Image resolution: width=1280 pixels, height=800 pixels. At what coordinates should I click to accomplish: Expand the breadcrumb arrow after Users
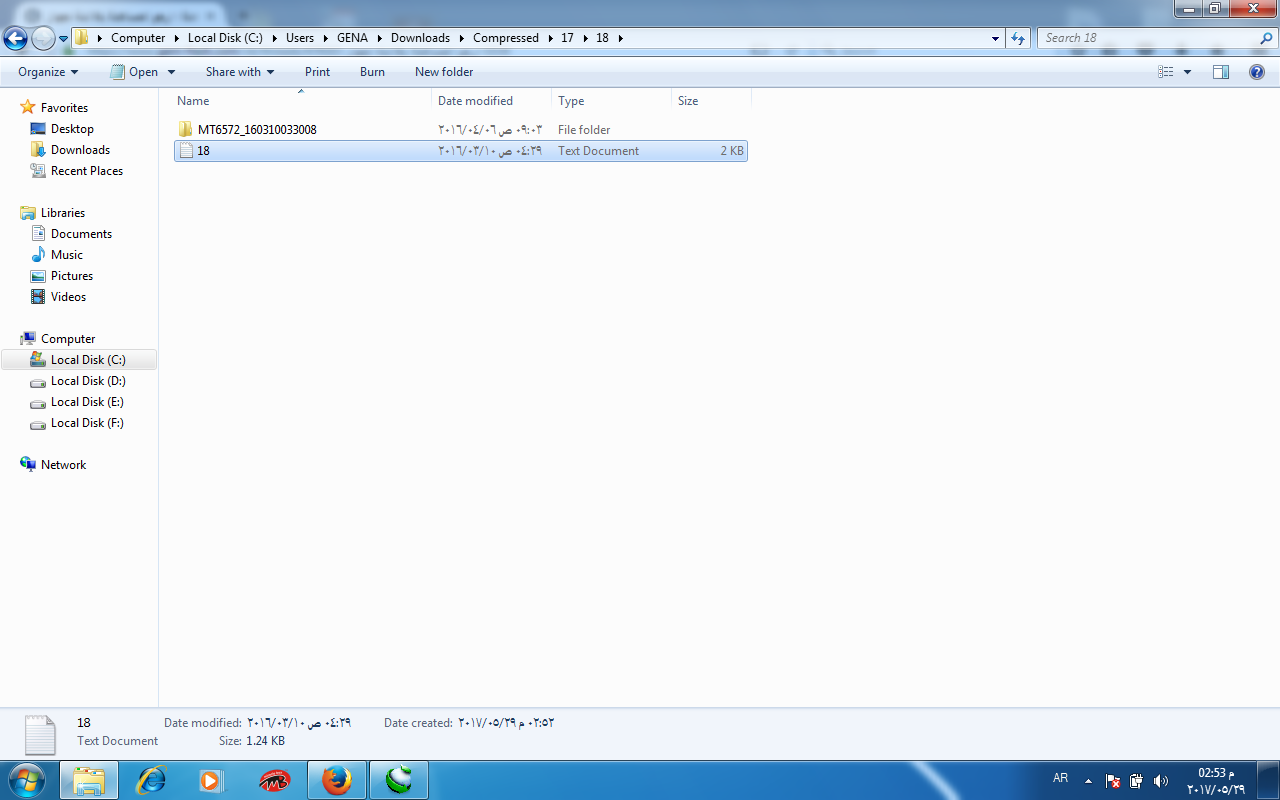[324, 38]
